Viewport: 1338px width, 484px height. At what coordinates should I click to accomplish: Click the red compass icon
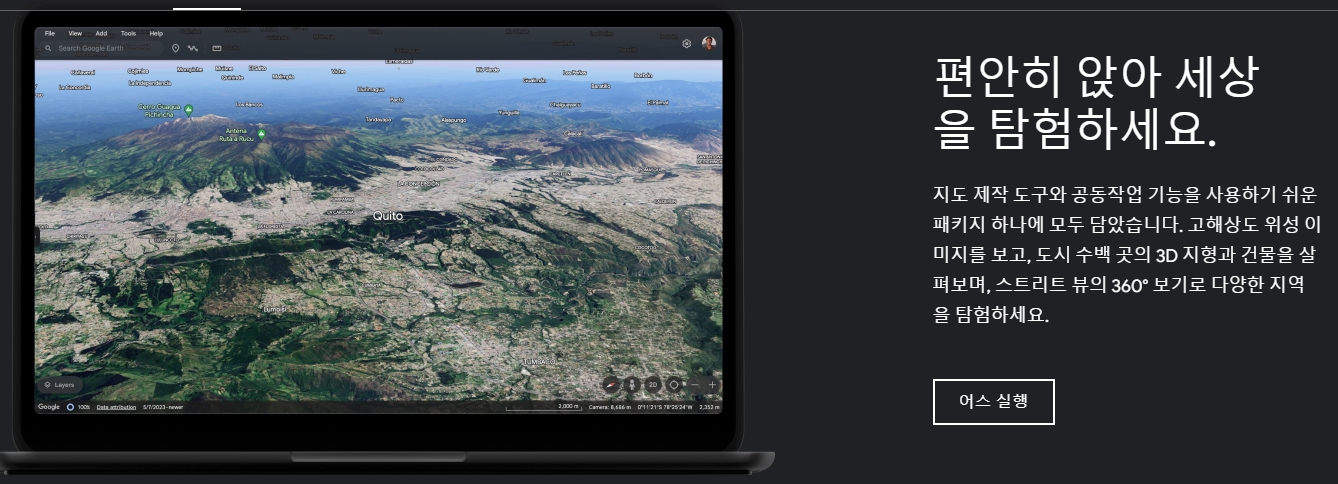(x=611, y=384)
